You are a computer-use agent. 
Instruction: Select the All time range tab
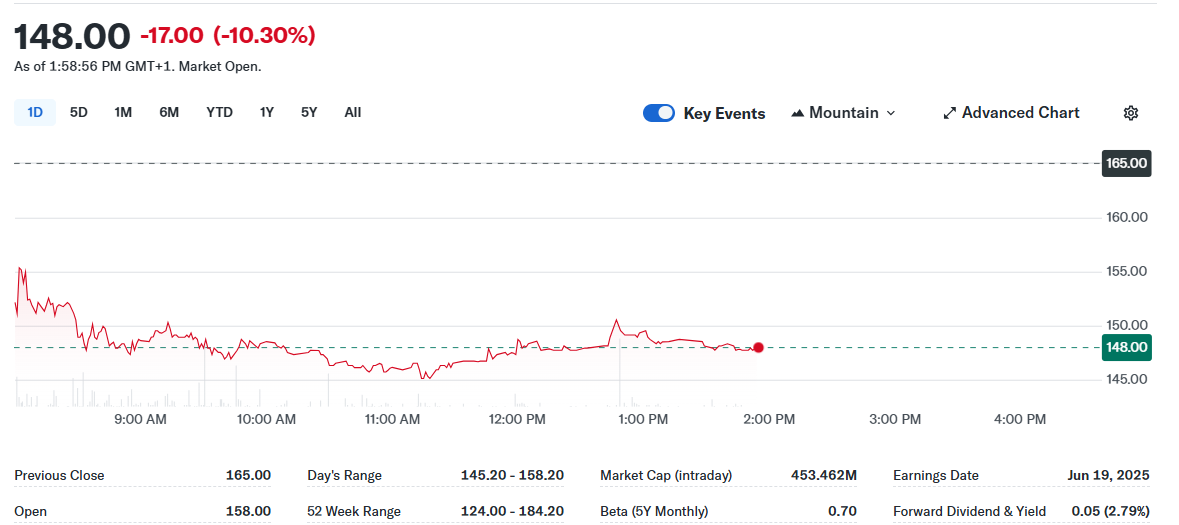pos(353,113)
